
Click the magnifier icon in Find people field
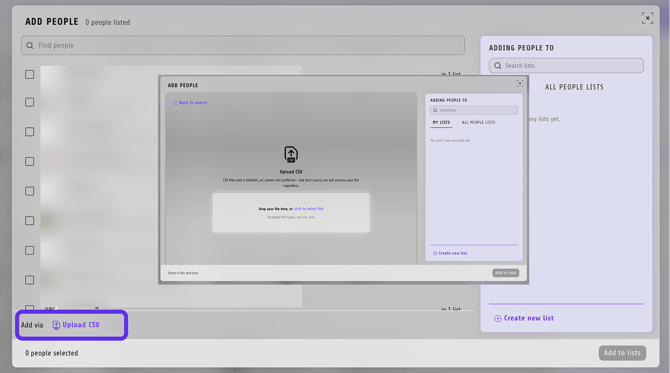pos(29,45)
